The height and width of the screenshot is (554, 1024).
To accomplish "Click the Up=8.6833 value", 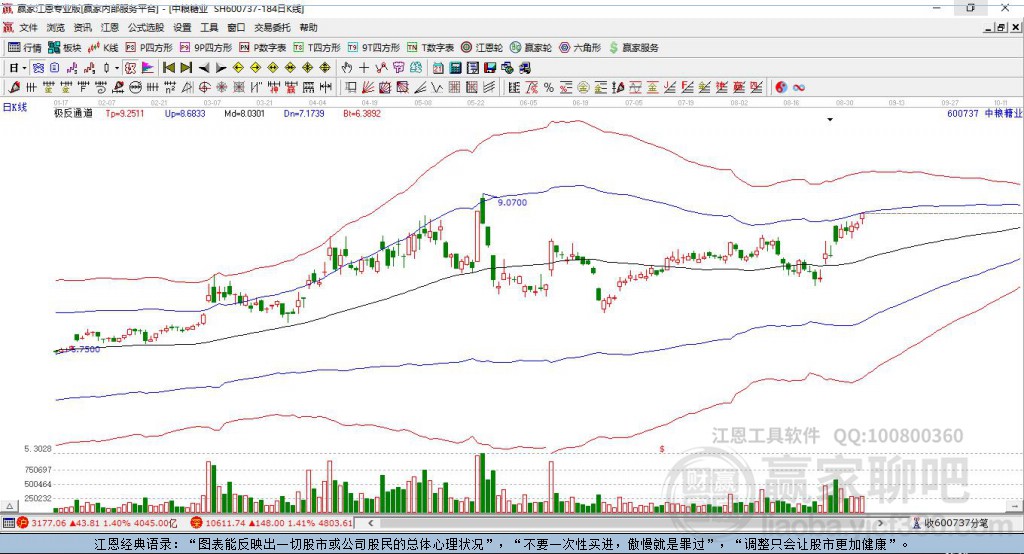I will click(x=185, y=113).
